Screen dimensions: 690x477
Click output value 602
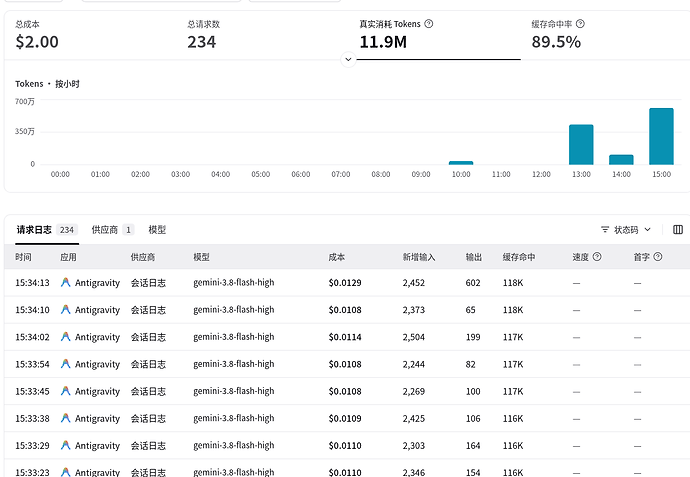473,283
